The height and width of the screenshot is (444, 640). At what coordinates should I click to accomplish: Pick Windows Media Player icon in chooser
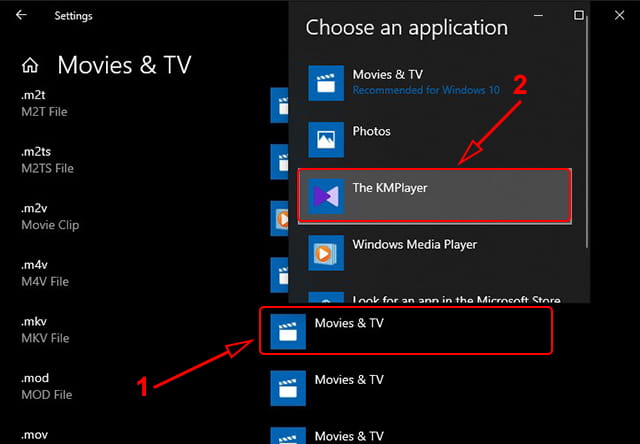pos(326,253)
